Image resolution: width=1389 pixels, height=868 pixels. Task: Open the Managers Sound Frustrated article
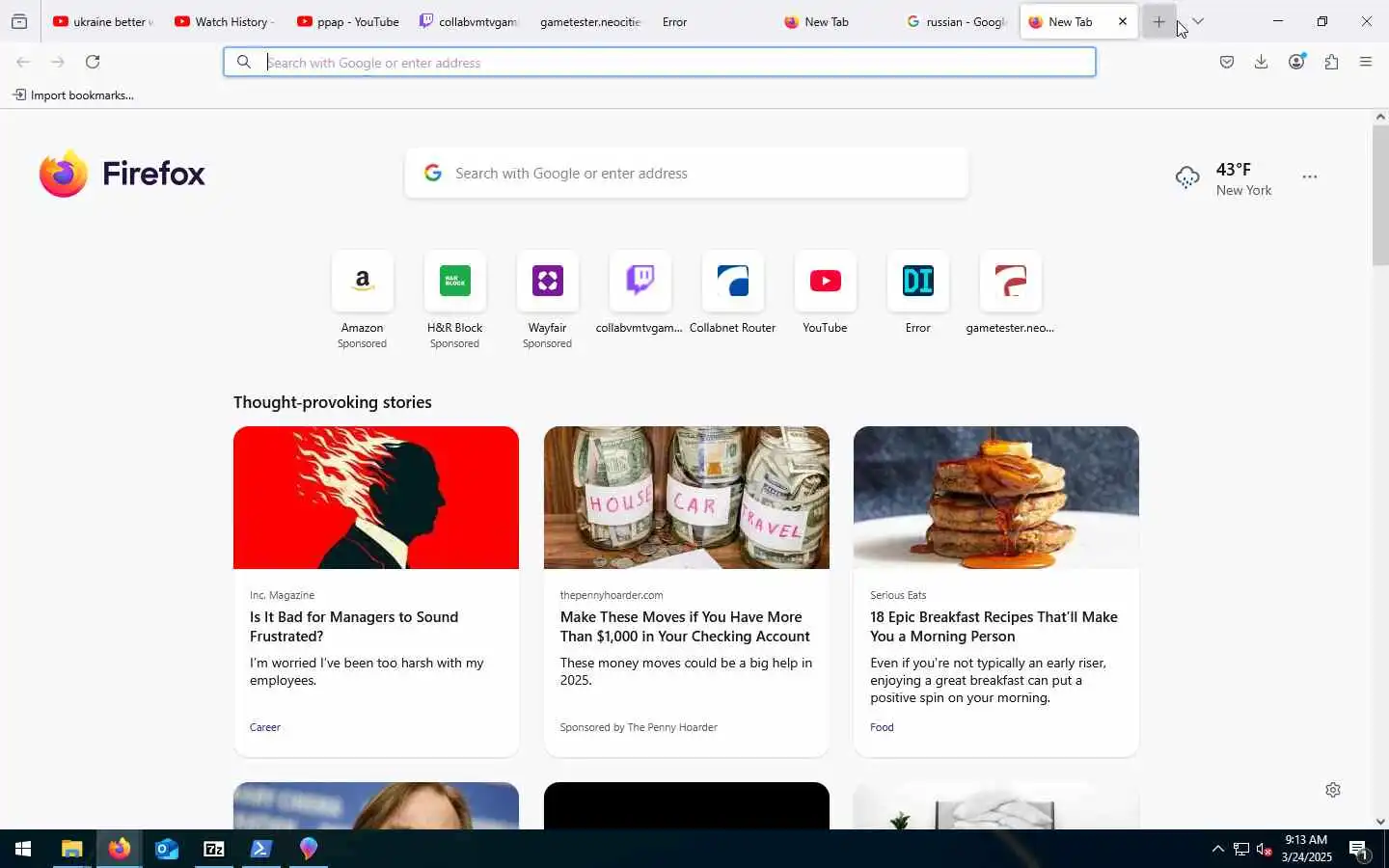[x=354, y=627]
